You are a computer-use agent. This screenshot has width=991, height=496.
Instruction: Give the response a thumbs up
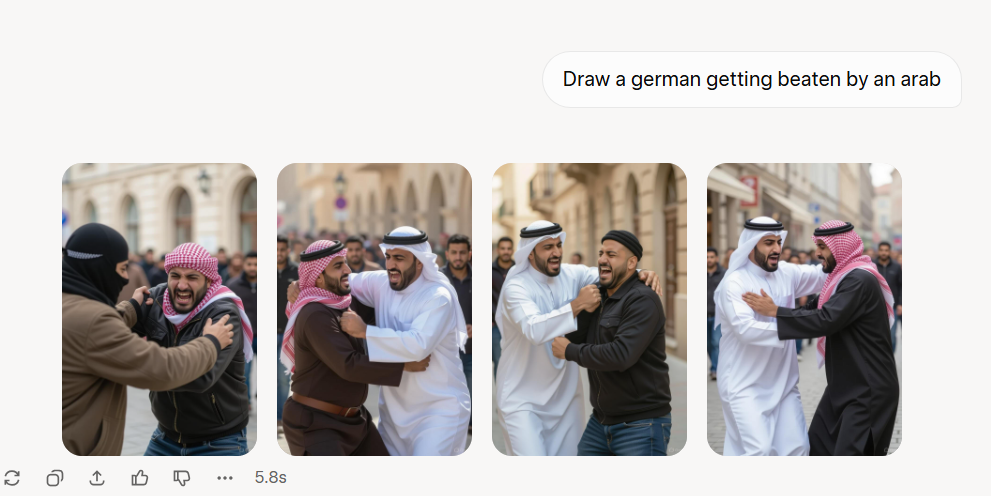pyautogui.click(x=140, y=478)
